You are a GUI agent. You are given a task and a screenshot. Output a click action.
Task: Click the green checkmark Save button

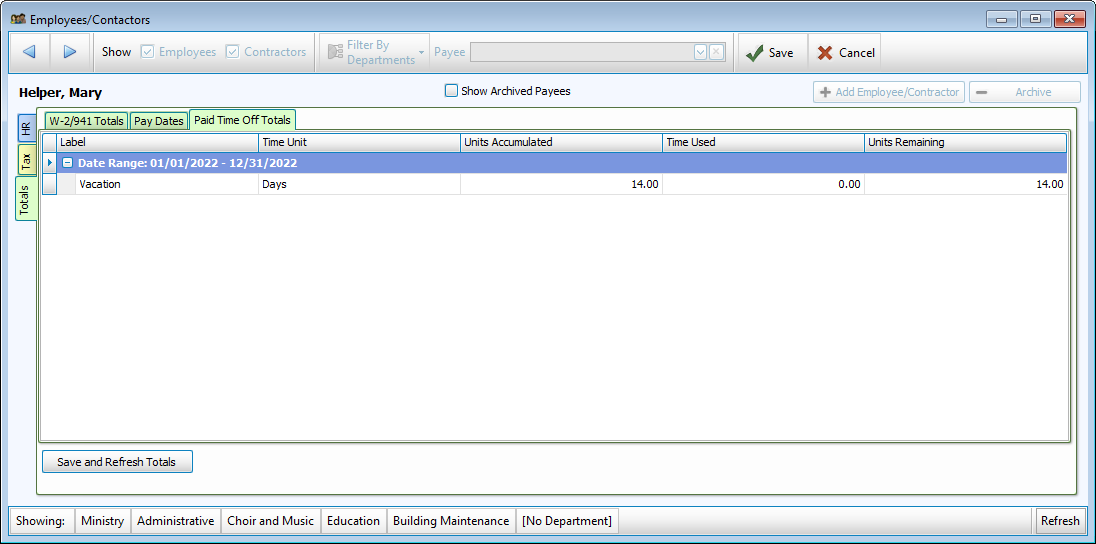coord(770,53)
